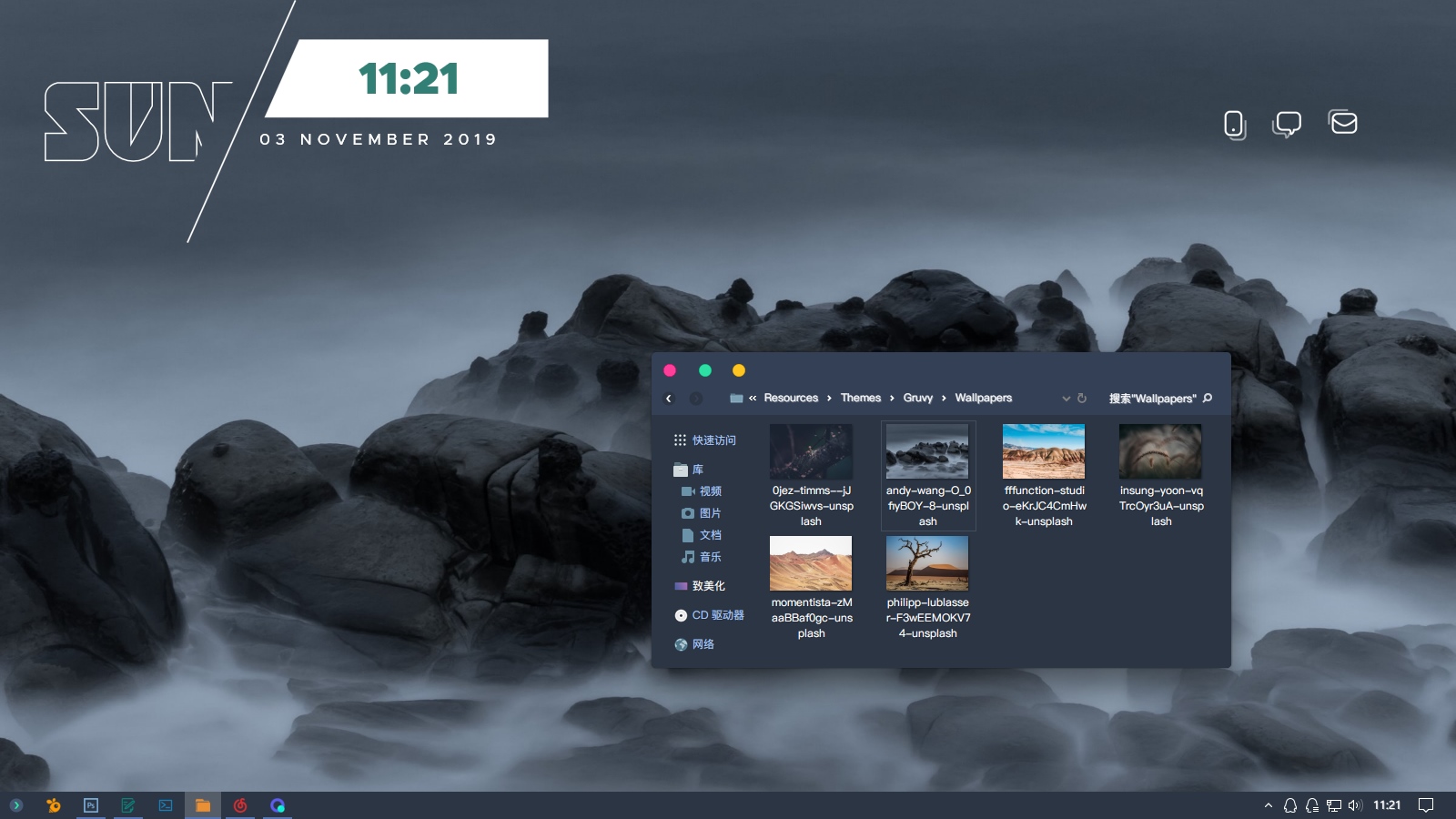Viewport: 1456px width, 819px height.
Task: Click the taskbar clock showing 11:21
Action: [x=1387, y=805]
